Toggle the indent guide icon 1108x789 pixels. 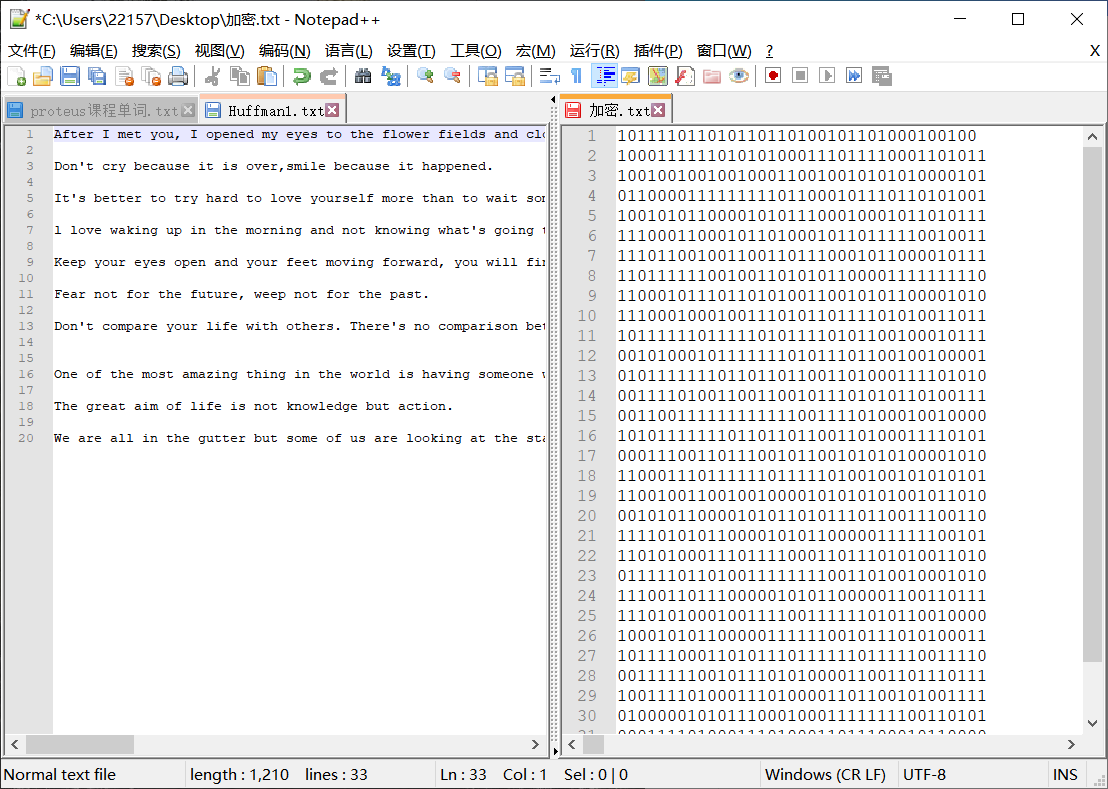(604, 76)
